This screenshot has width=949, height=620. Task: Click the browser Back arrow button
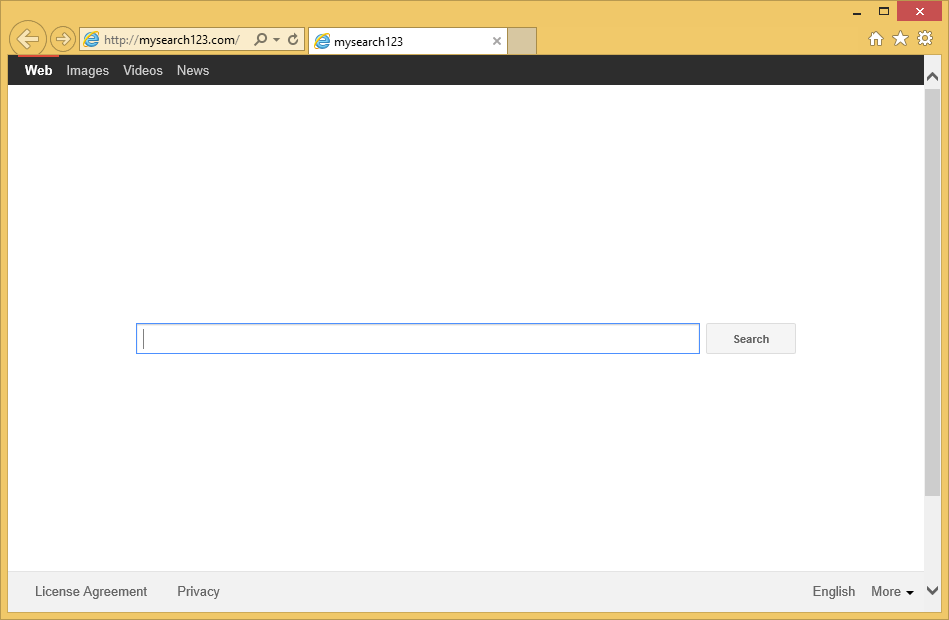coord(28,39)
